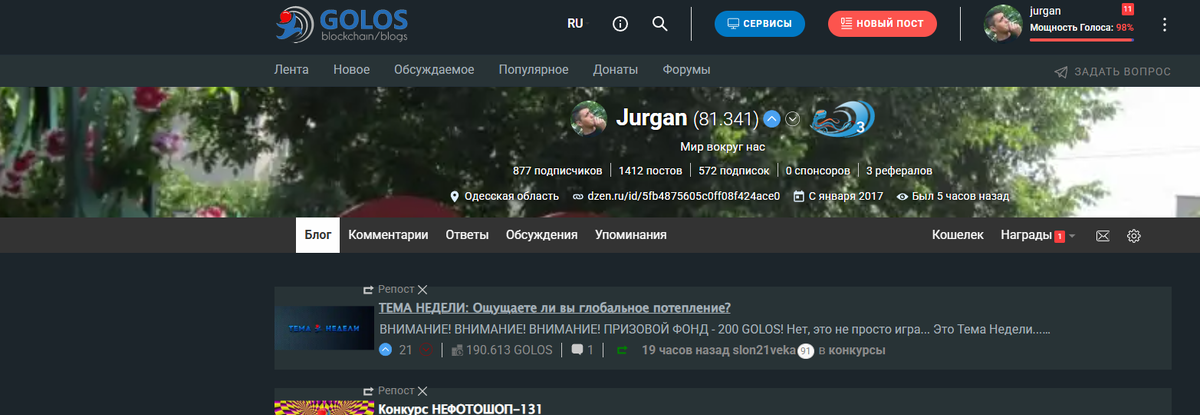Open comments bubble showing 1
This screenshot has width=1200, height=415.
tap(582, 350)
